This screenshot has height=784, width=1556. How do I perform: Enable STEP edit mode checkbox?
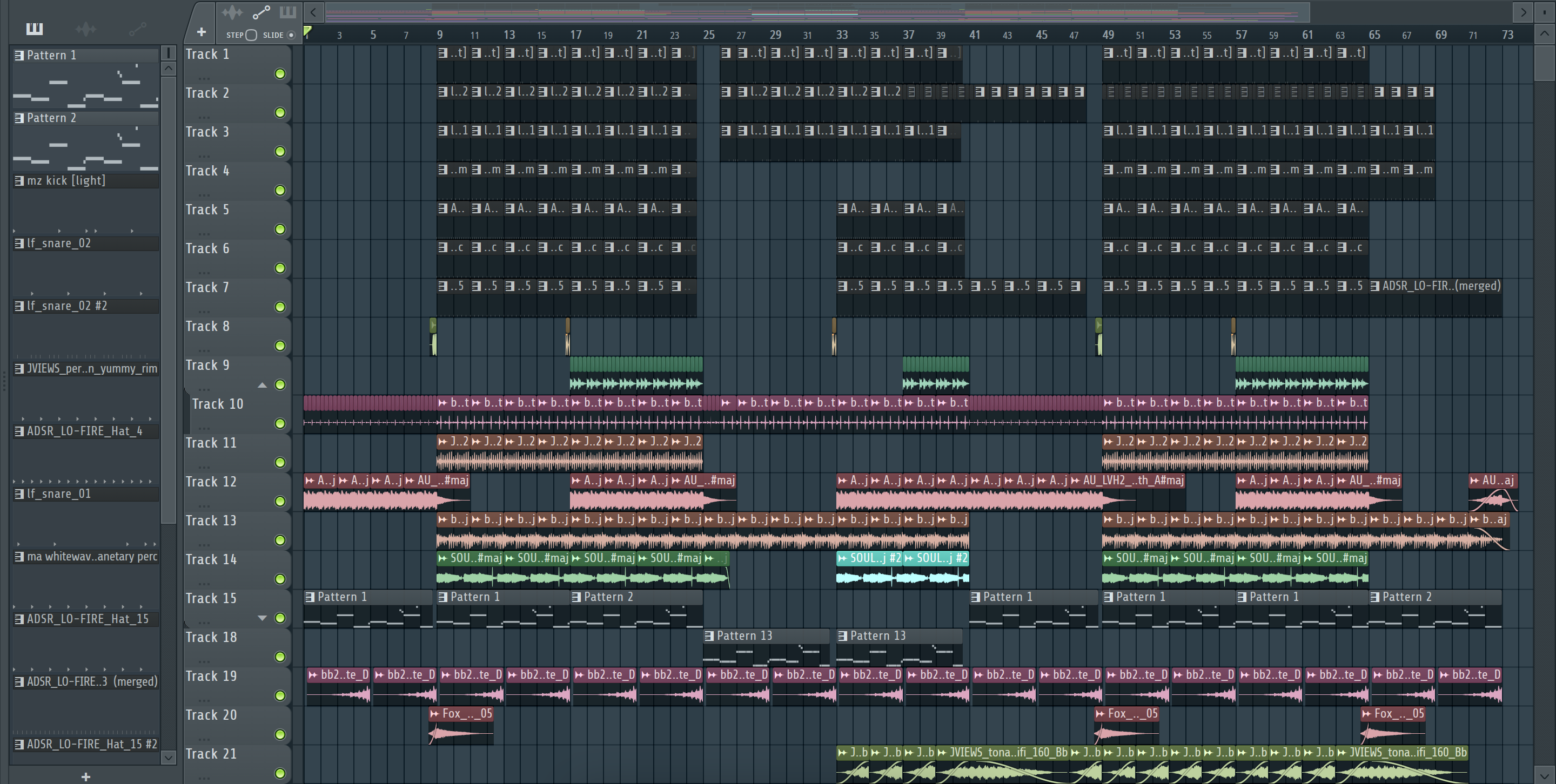click(x=251, y=35)
